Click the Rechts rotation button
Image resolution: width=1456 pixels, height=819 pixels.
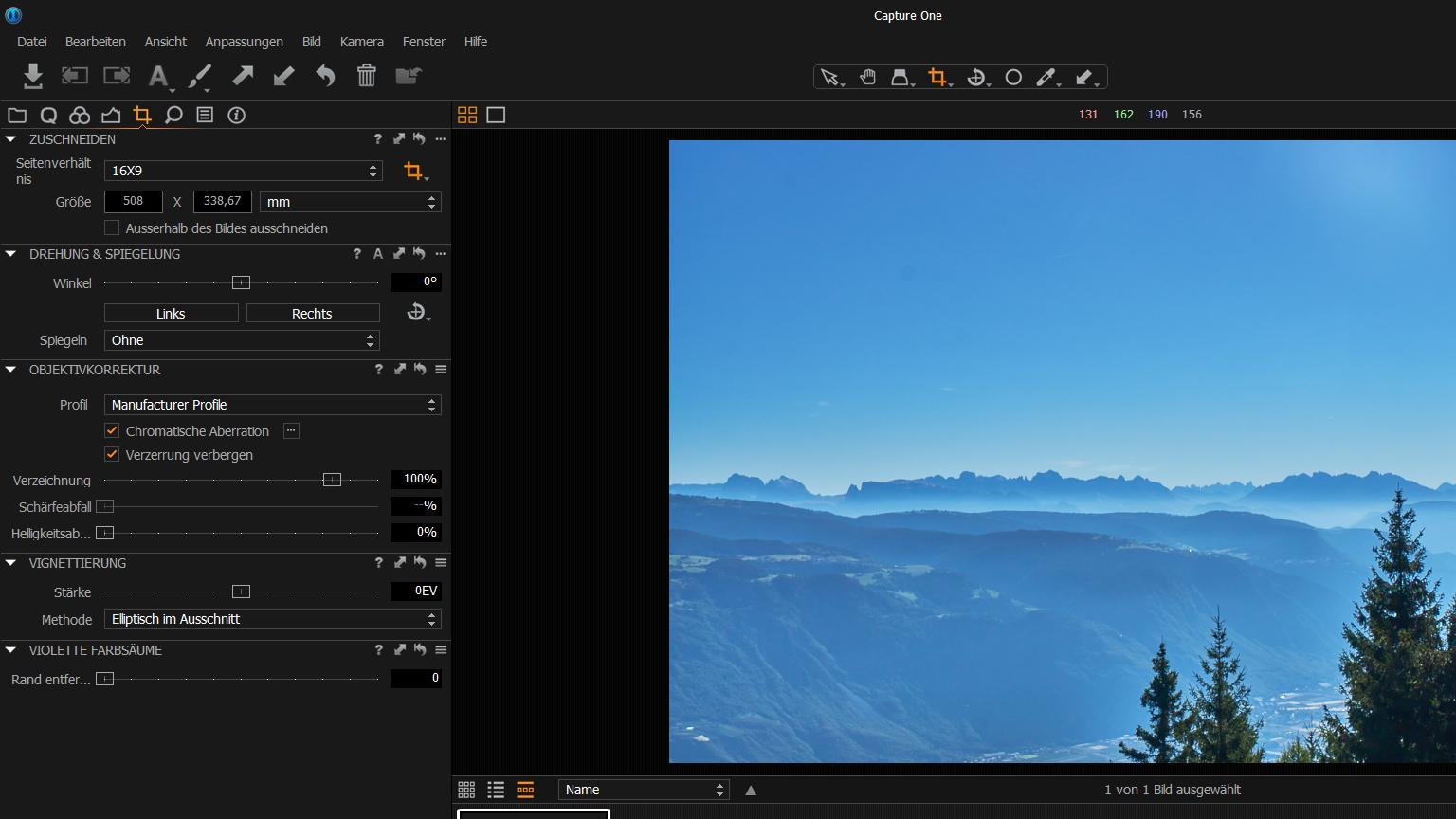coord(313,313)
